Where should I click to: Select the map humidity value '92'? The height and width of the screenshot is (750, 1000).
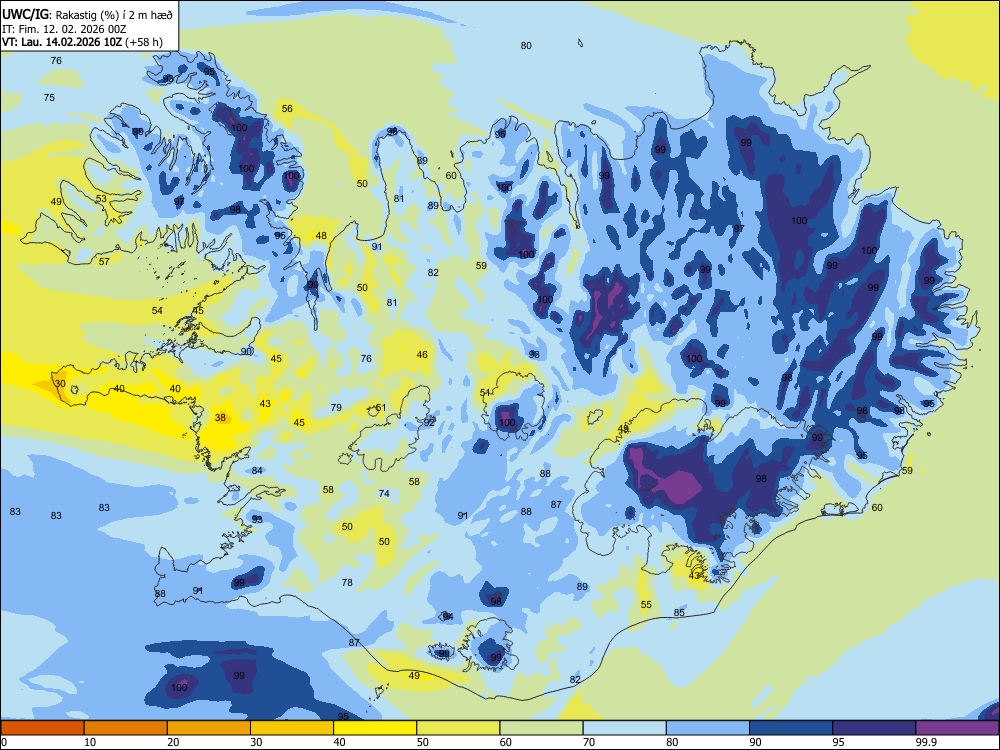point(429,422)
